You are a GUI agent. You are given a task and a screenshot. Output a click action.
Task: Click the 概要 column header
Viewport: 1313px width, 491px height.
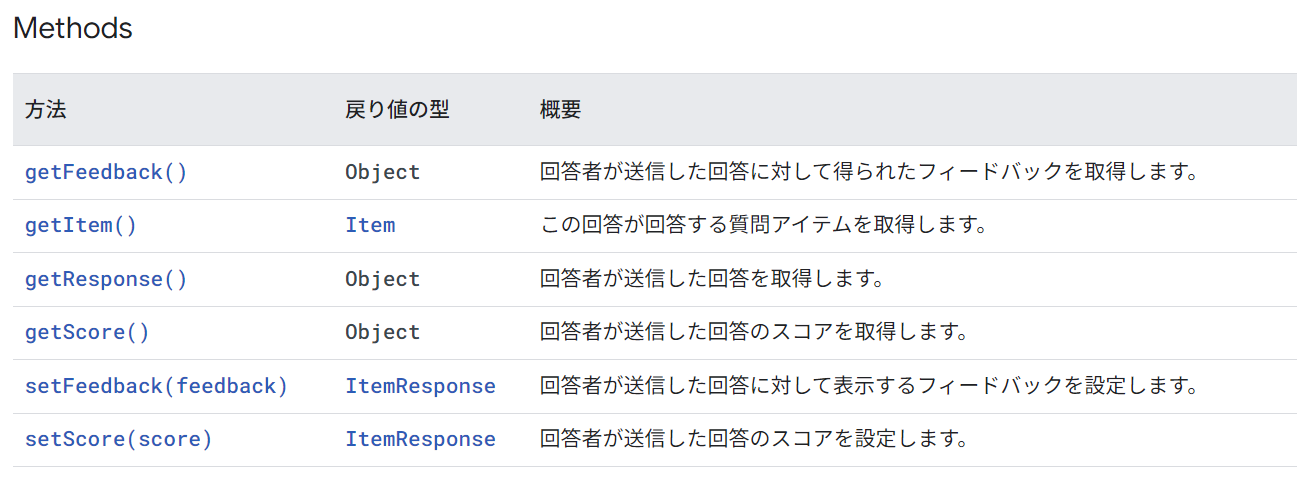tap(560, 110)
